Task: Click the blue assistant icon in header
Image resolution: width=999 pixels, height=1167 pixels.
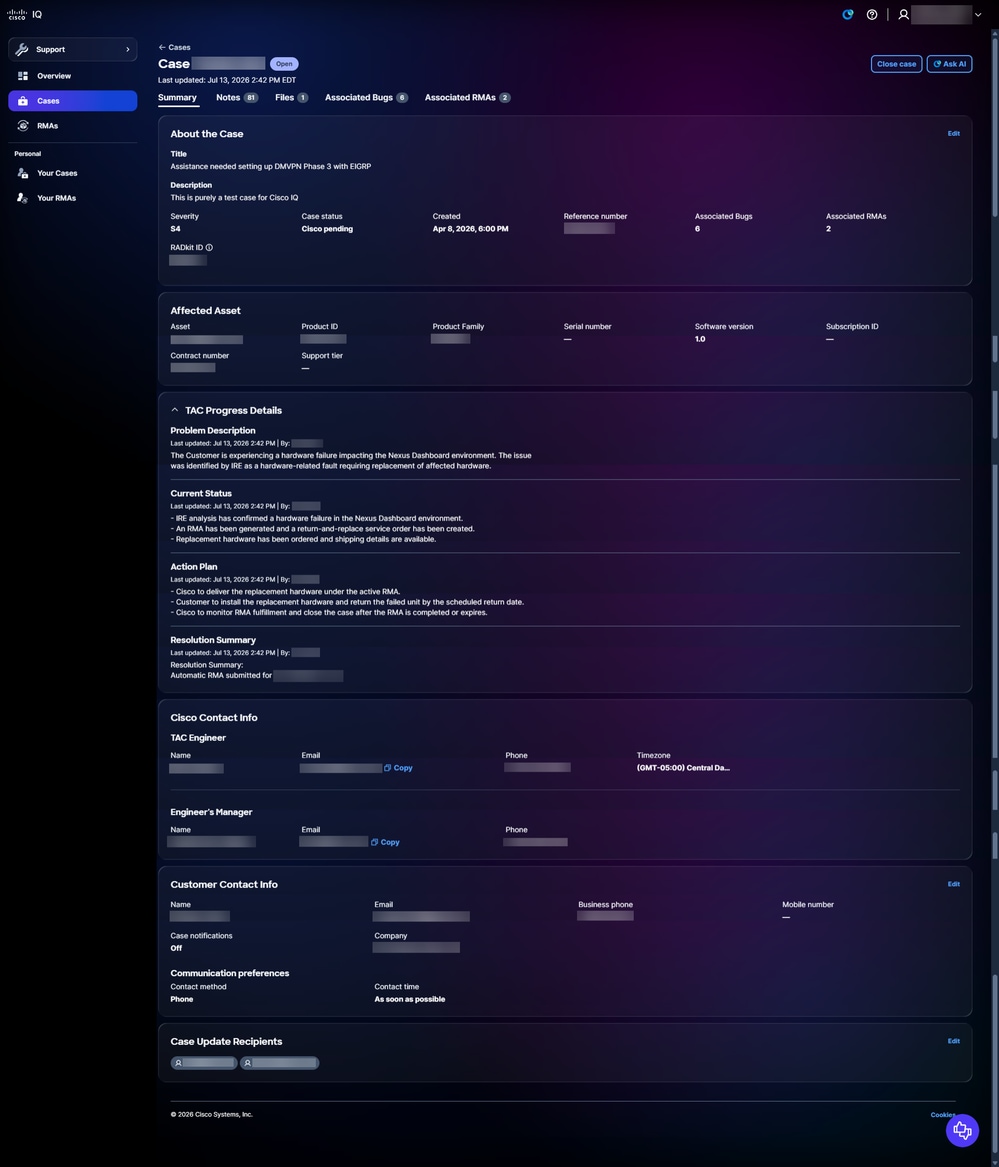Action: point(847,14)
